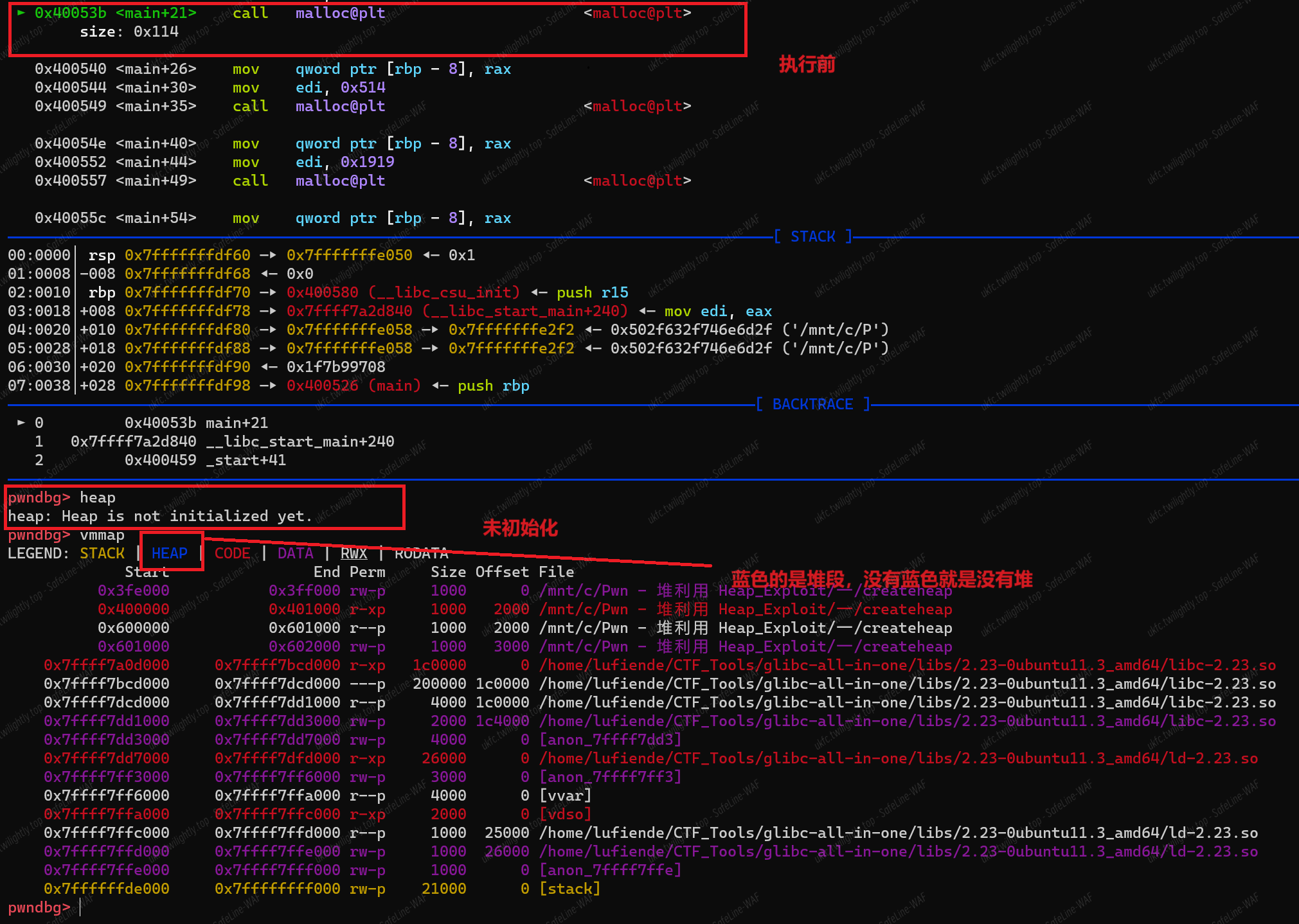Click the [vvar] mapping entry
The image size is (1299, 924).
(x=565, y=795)
